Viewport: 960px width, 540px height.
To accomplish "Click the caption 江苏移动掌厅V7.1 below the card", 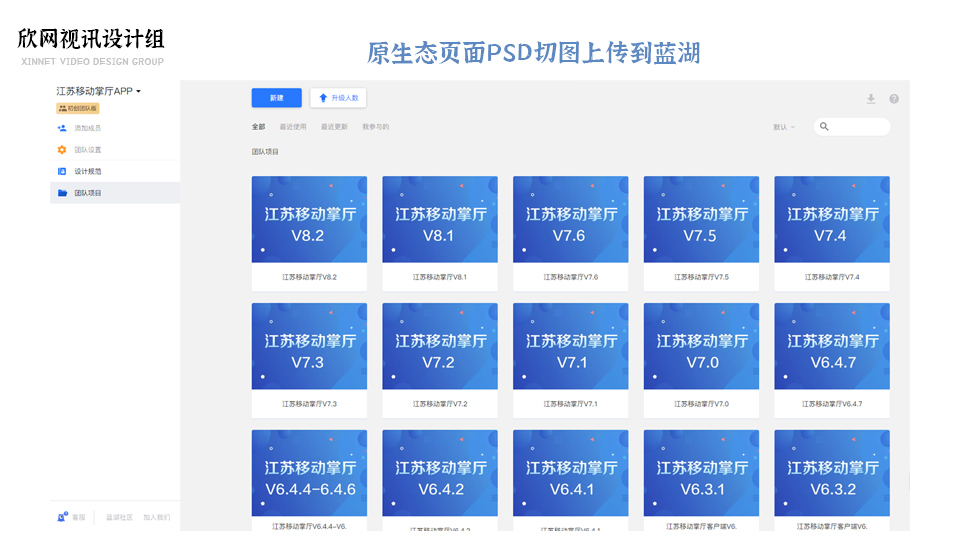I will (571, 404).
